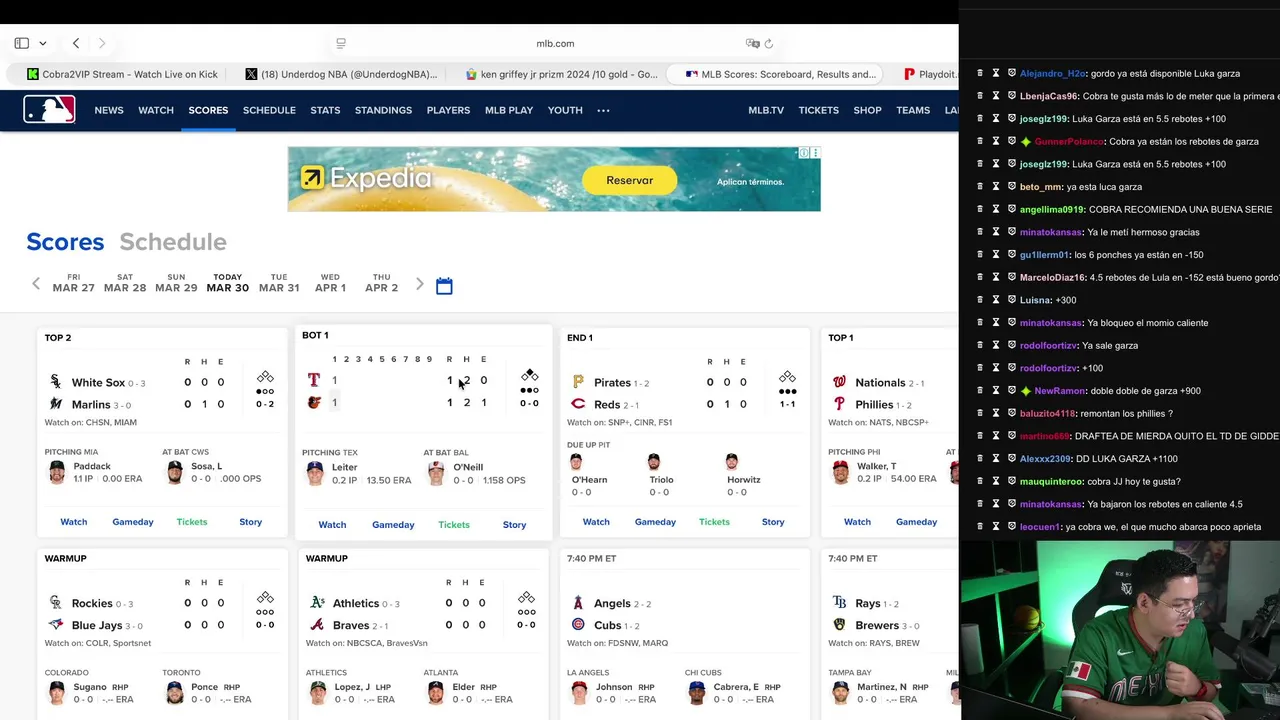
Task: Show previous dates with the left chevron
Action: point(36,284)
